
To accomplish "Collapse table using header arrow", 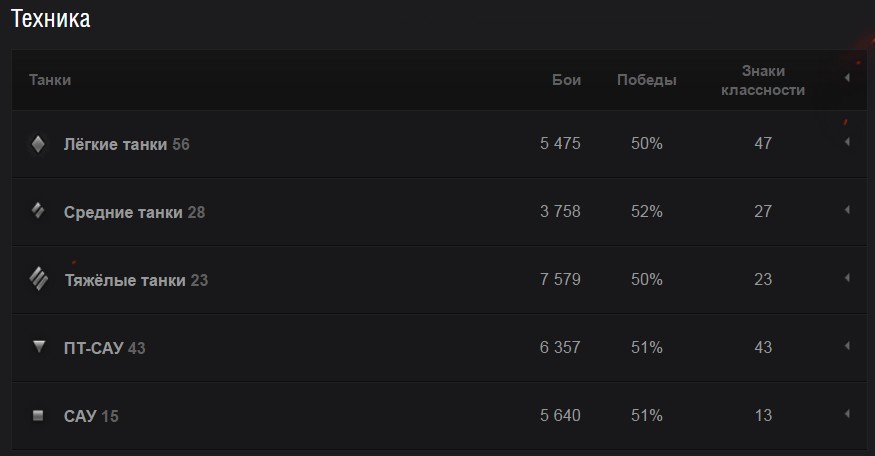I will [847, 78].
